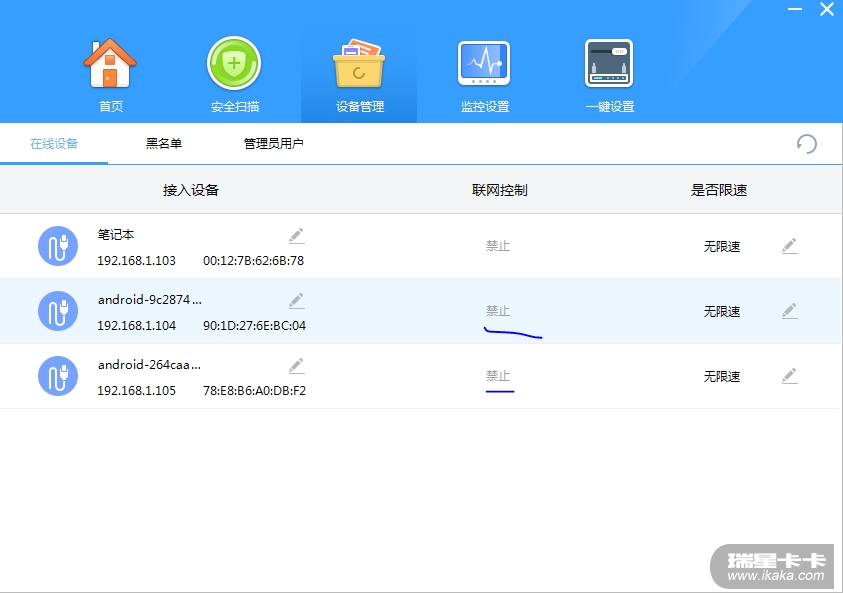Click IP address 192.168.1.103
Image resolution: width=843 pixels, height=595 pixels.
137,261
